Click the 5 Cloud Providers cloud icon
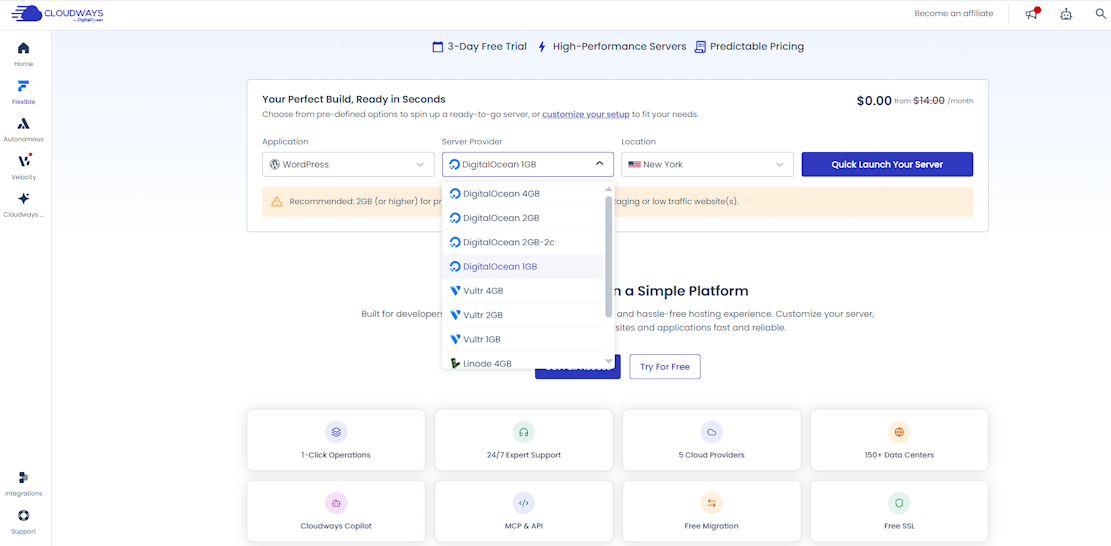Viewport: 1111px width, 546px height. [711, 431]
